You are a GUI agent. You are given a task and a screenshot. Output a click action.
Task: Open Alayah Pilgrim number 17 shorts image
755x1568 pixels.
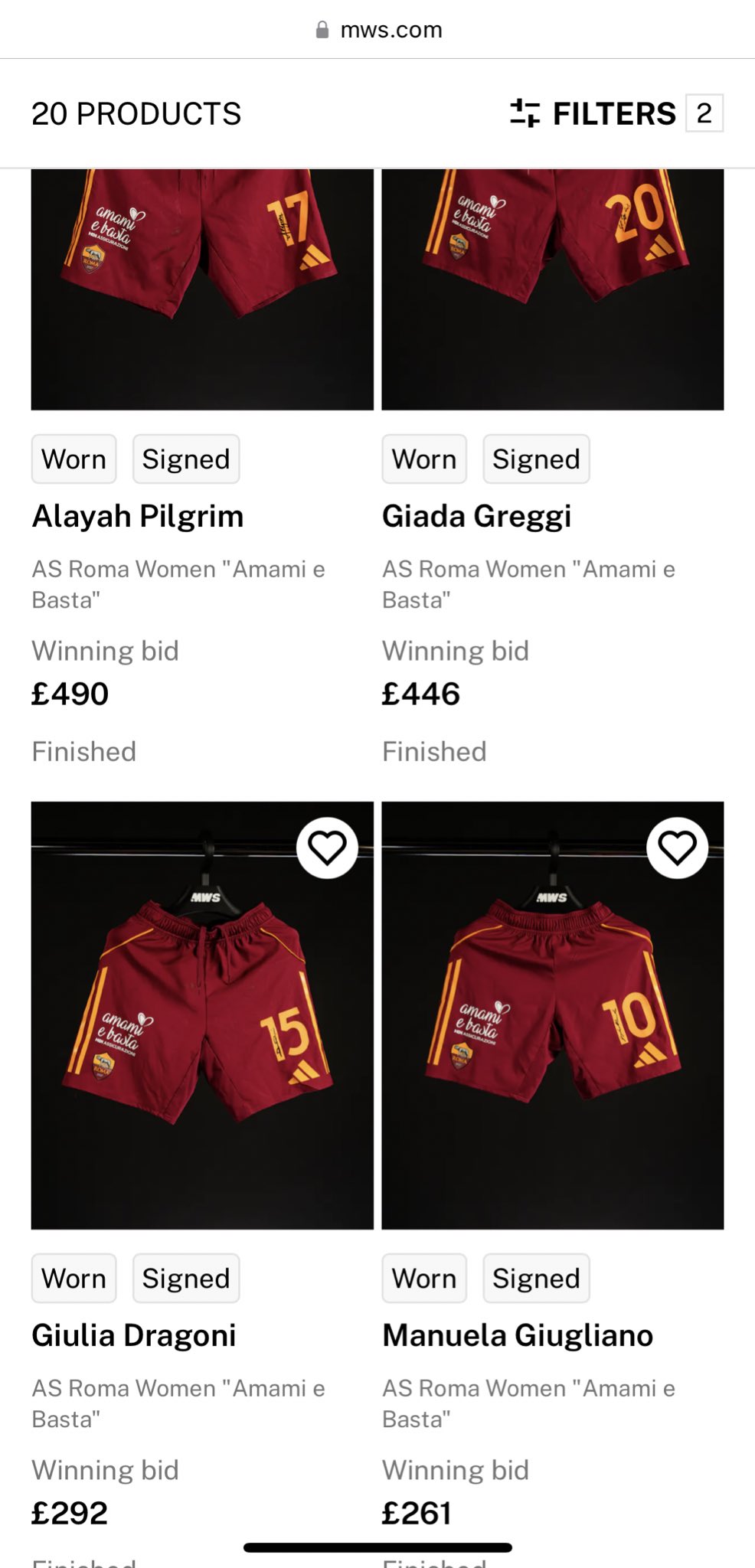(202, 289)
